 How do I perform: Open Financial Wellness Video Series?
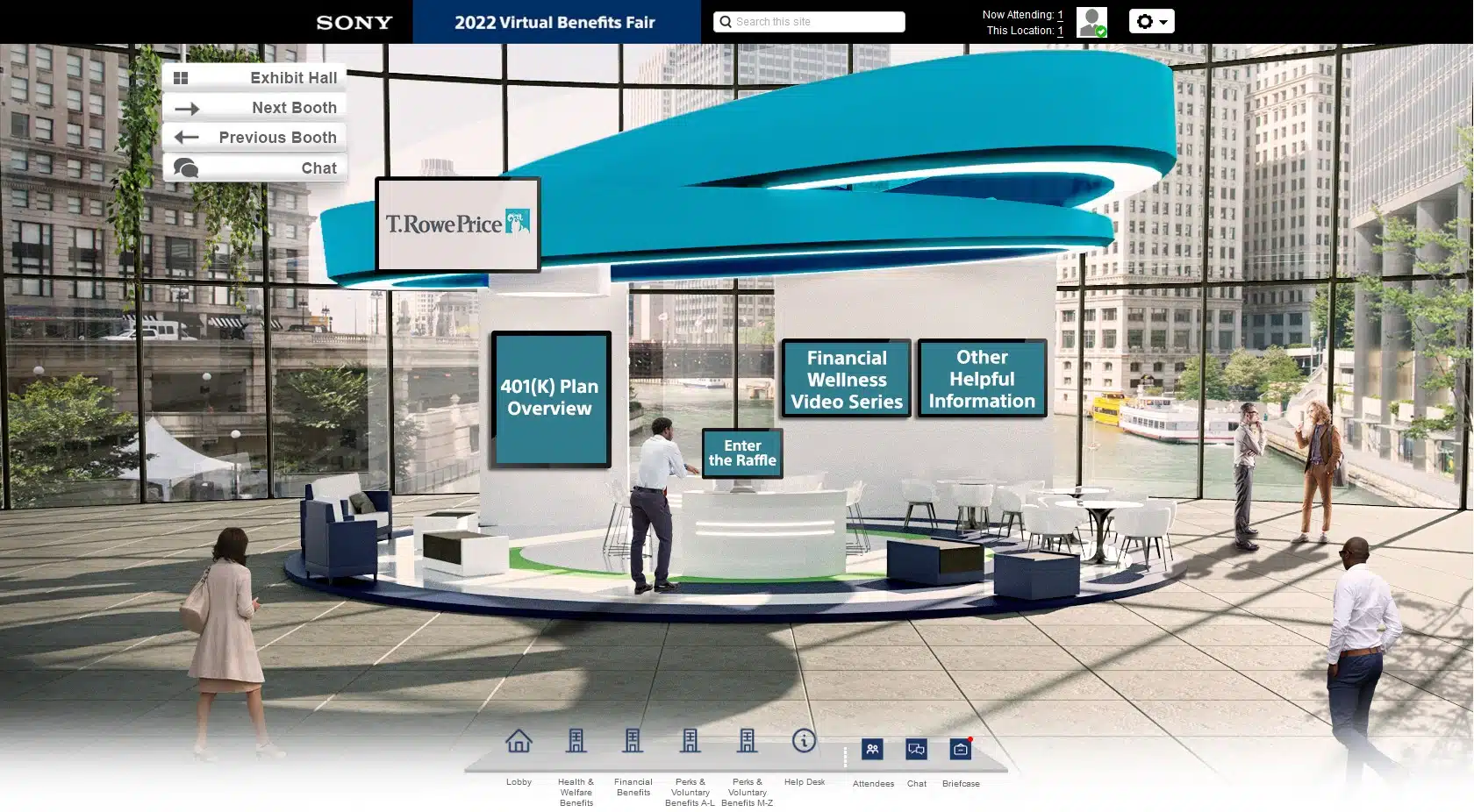click(x=847, y=379)
